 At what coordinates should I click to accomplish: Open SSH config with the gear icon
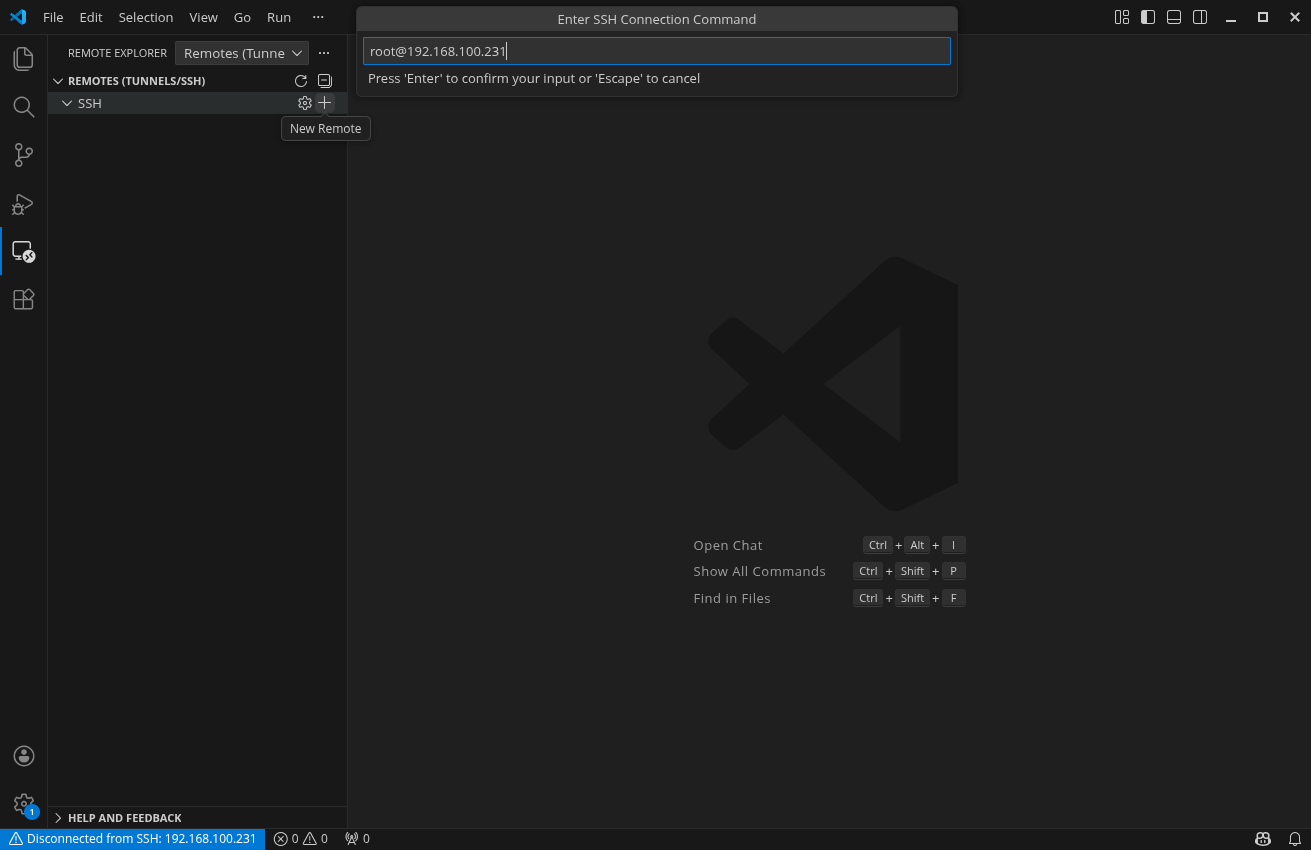(x=305, y=103)
